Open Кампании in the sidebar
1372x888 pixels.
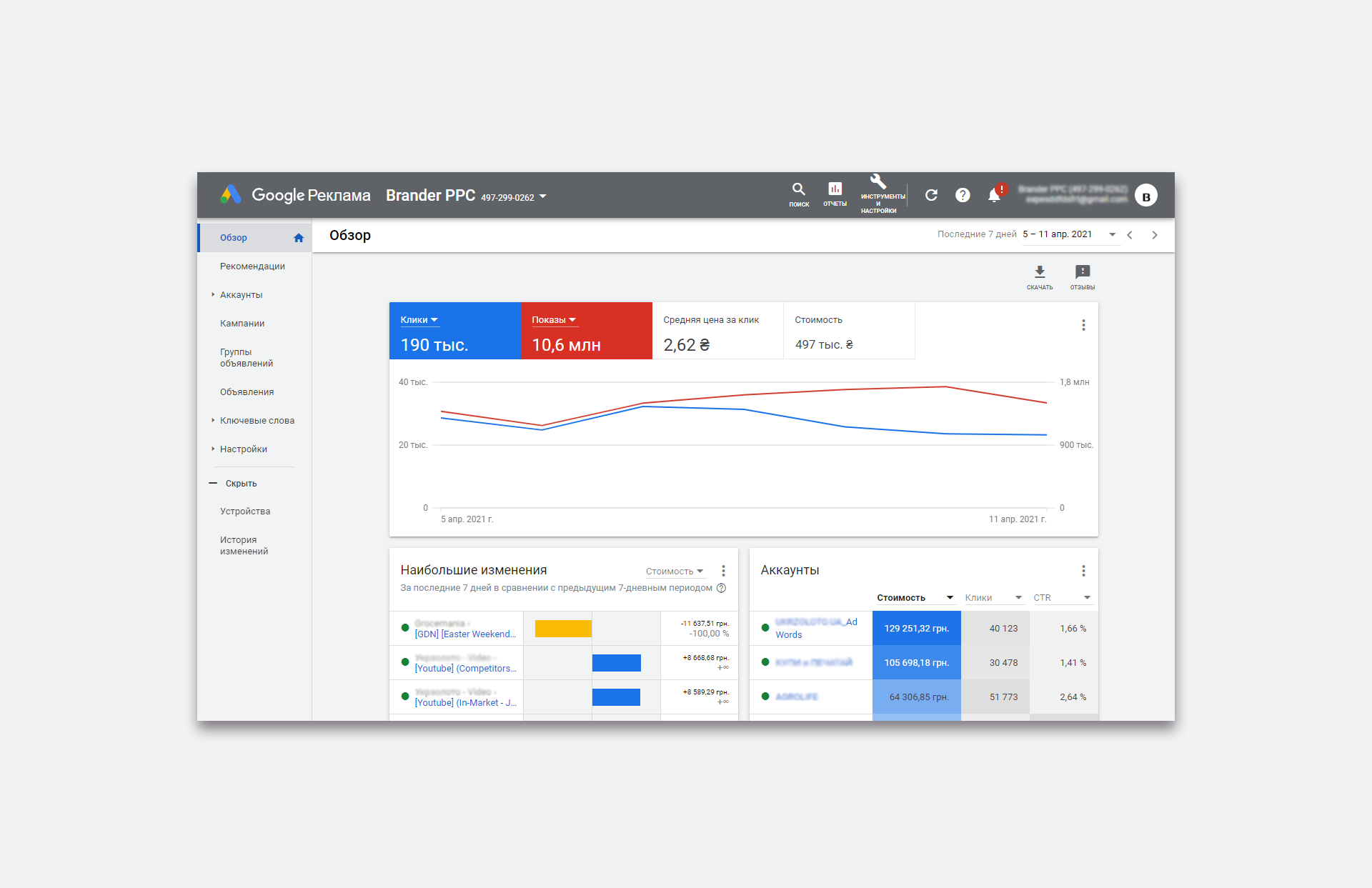tap(242, 324)
